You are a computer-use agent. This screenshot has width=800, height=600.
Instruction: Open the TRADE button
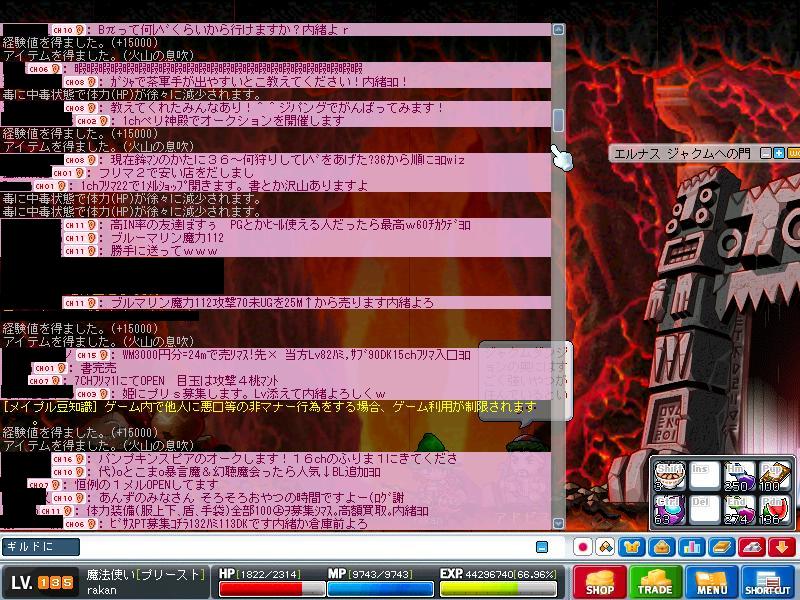point(655,582)
